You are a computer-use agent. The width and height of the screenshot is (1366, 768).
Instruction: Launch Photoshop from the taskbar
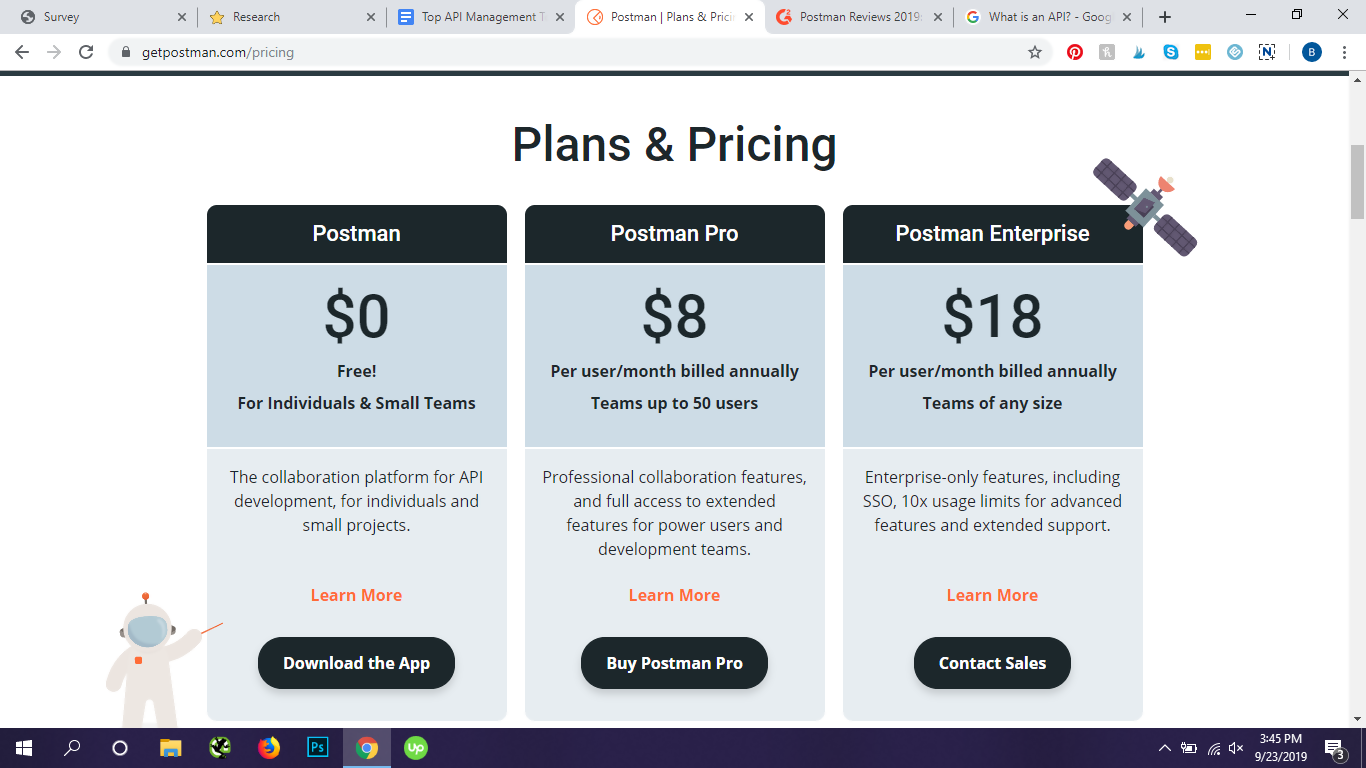pos(318,747)
